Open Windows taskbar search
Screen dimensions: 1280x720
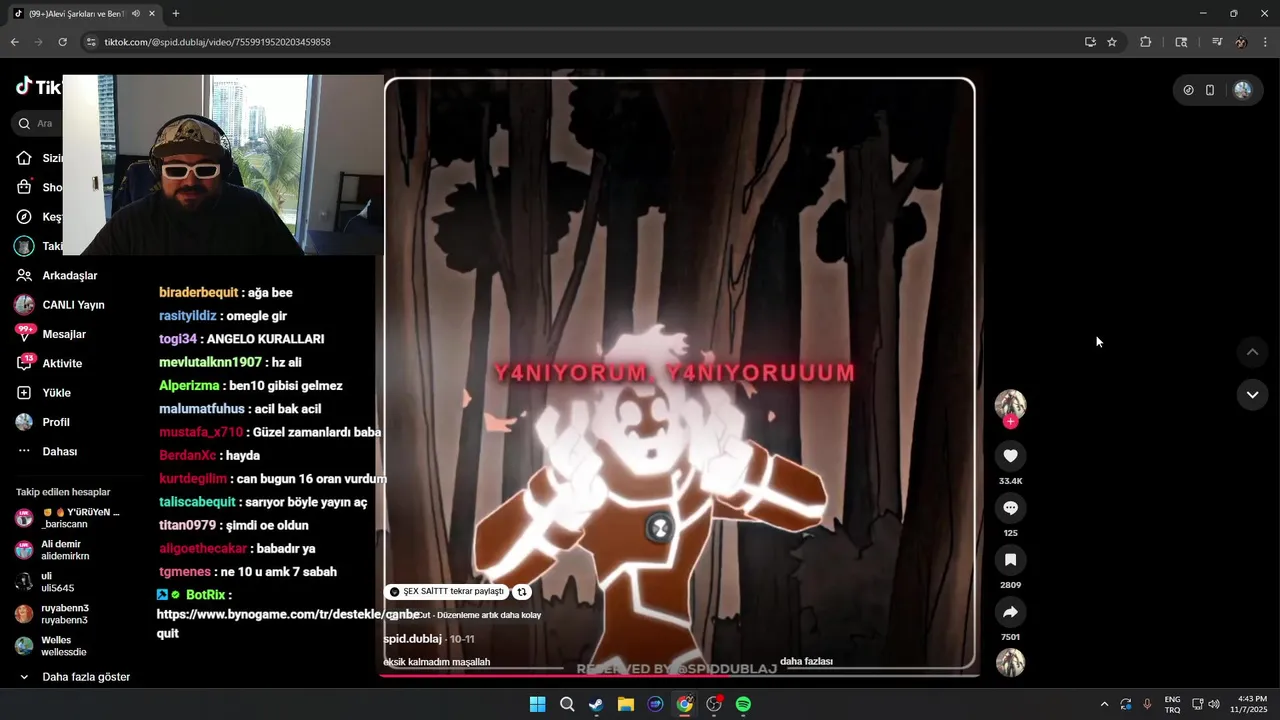tap(567, 704)
